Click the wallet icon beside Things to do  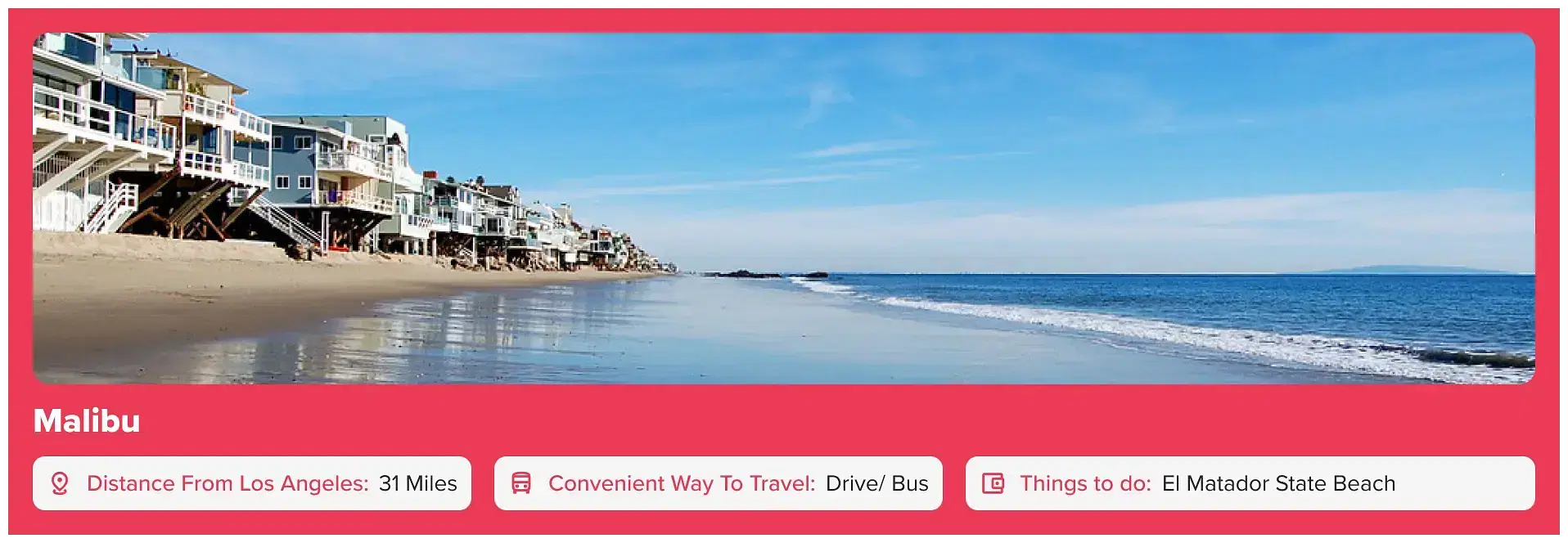[x=993, y=483]
